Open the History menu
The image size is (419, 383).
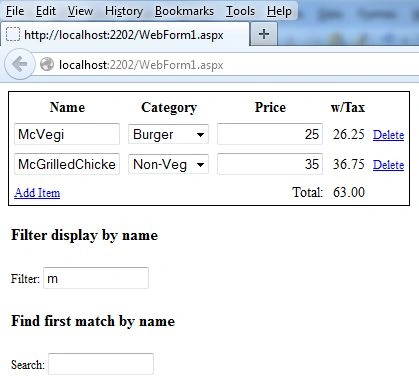[124, 11]
